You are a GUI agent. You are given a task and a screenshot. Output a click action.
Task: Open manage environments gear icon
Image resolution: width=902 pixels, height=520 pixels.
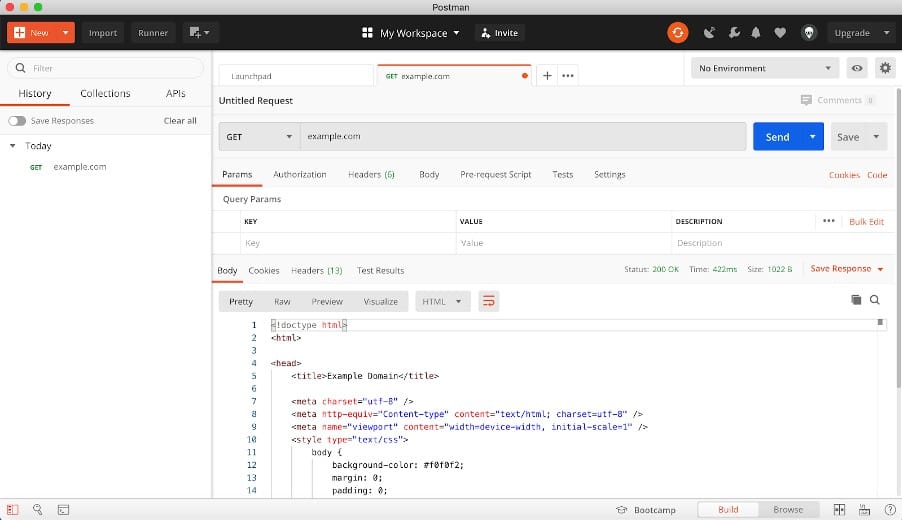885,68
